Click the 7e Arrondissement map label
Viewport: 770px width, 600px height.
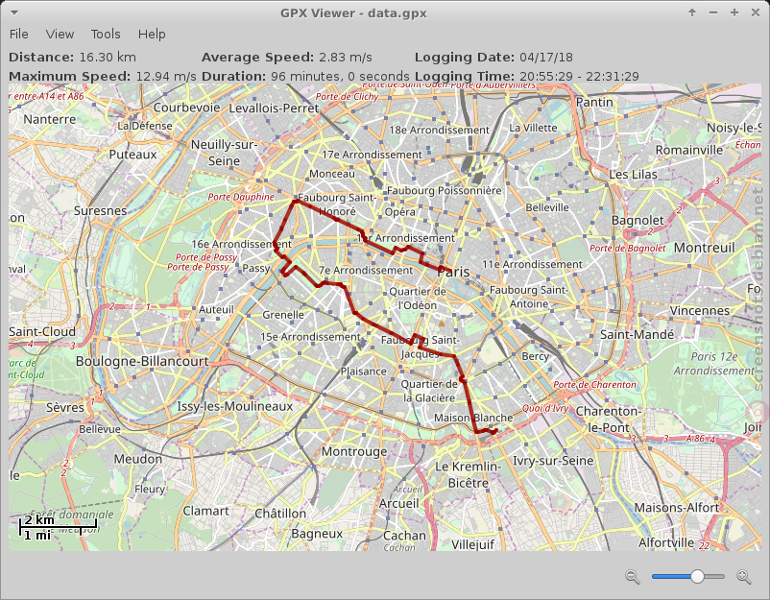tap(366, 270)
